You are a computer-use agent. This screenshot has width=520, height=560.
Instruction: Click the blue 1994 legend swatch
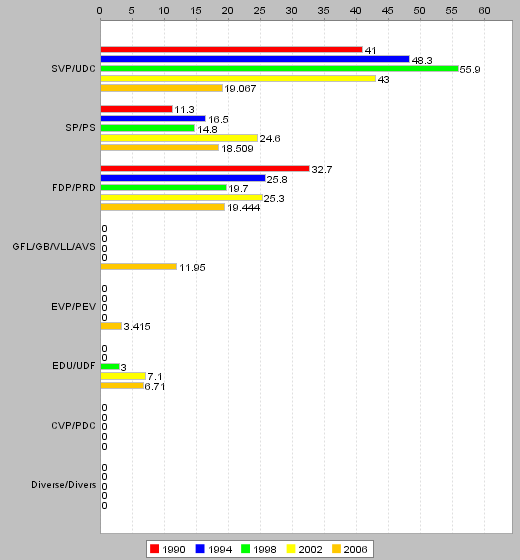tap(200, 549)
